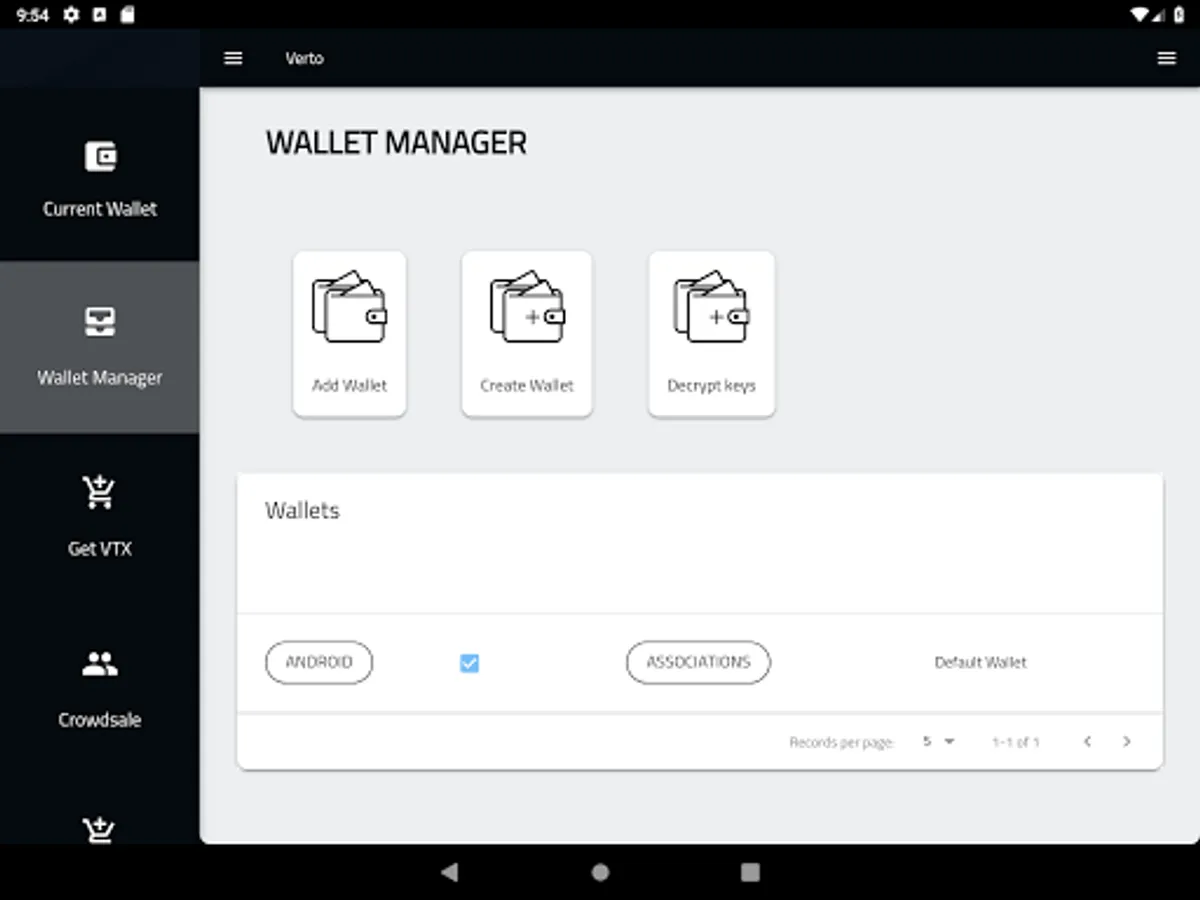Viewport: 1200px width, 900px height.
Task: Click the Verto title text
Action: pyautogui.click(x=304, y=58)
